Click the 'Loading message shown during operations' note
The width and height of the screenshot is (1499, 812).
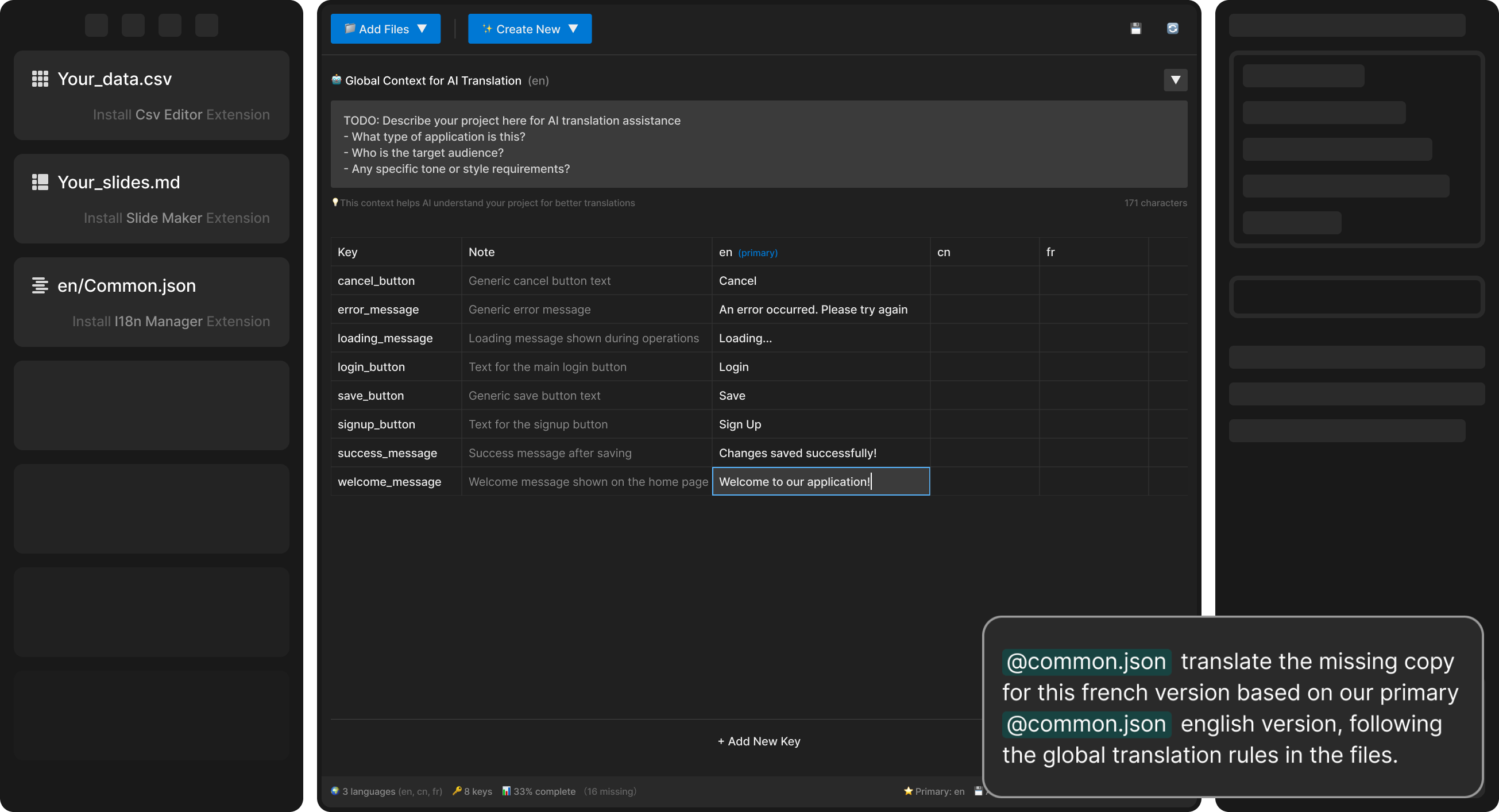pyautogui.click(x=587, y=338)
